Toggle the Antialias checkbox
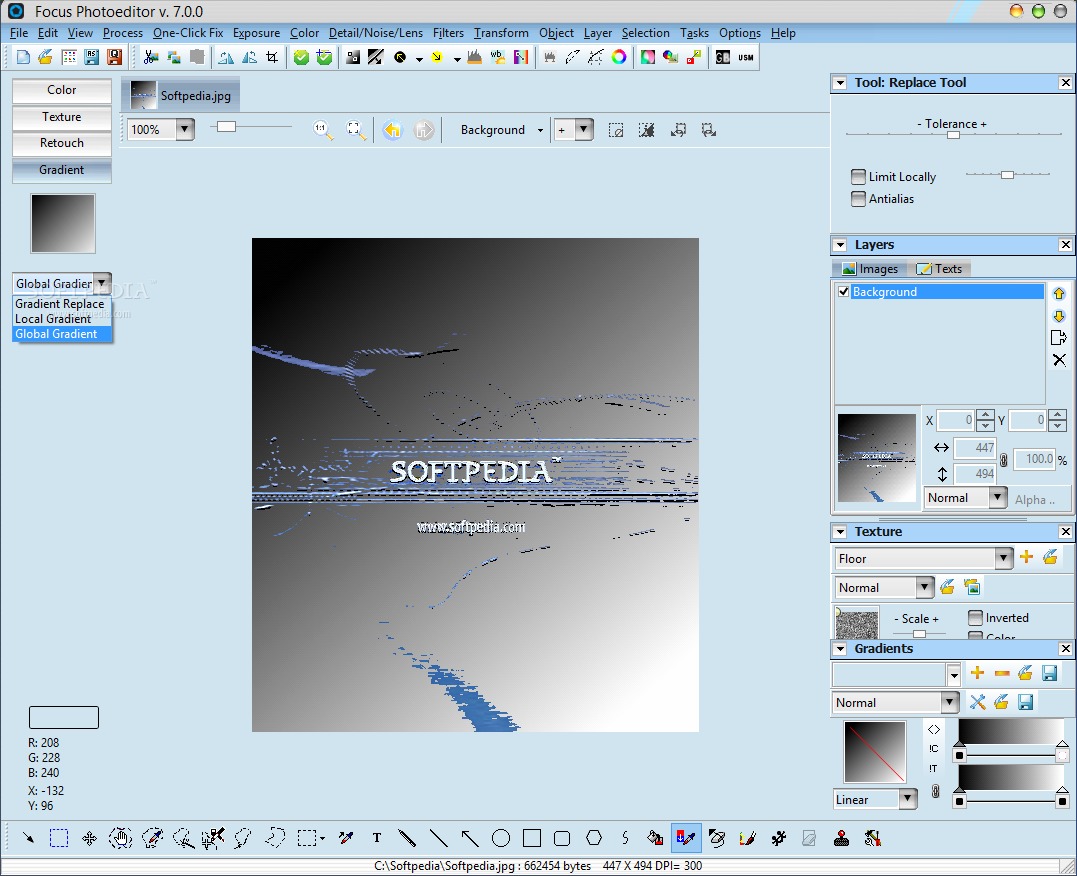1077x876 pixels. (x=858, y=199)
